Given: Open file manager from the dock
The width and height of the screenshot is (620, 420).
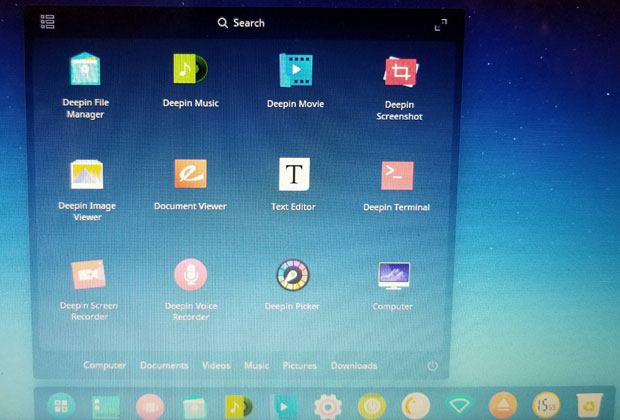Looking at the screenshot, I should 195,407.
